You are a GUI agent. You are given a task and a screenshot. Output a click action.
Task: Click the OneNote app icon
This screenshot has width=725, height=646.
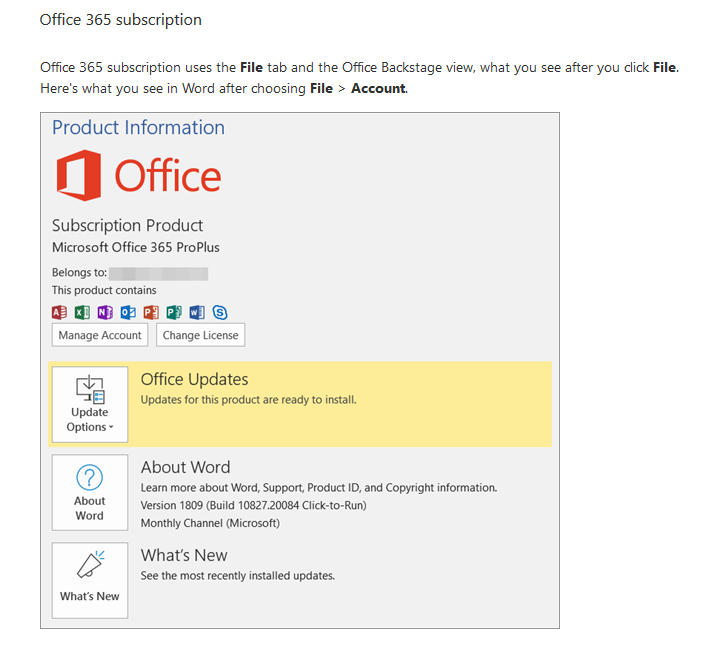pos(105,313)
